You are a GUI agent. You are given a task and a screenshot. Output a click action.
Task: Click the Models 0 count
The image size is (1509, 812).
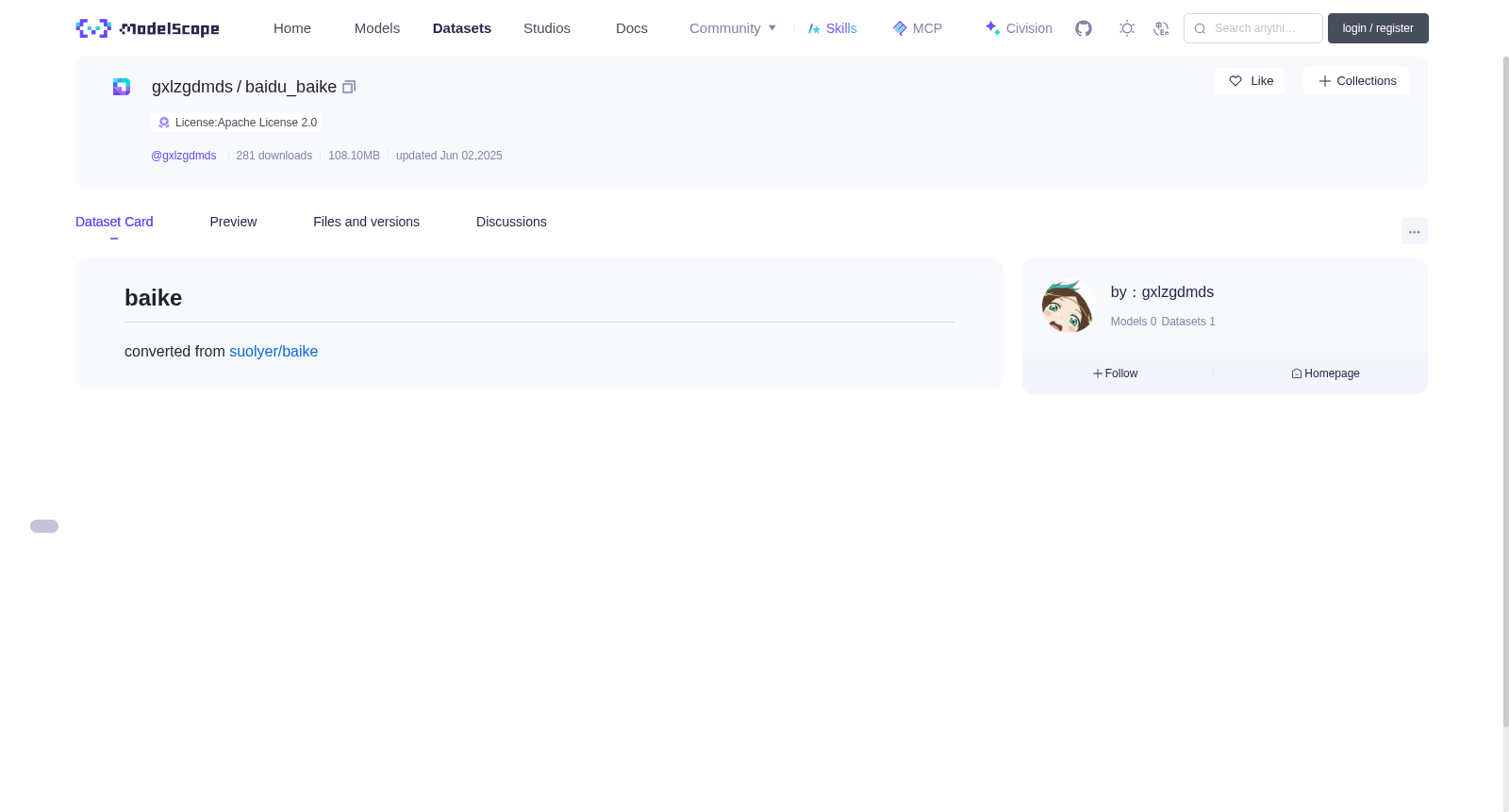[x=1134, y=322]
